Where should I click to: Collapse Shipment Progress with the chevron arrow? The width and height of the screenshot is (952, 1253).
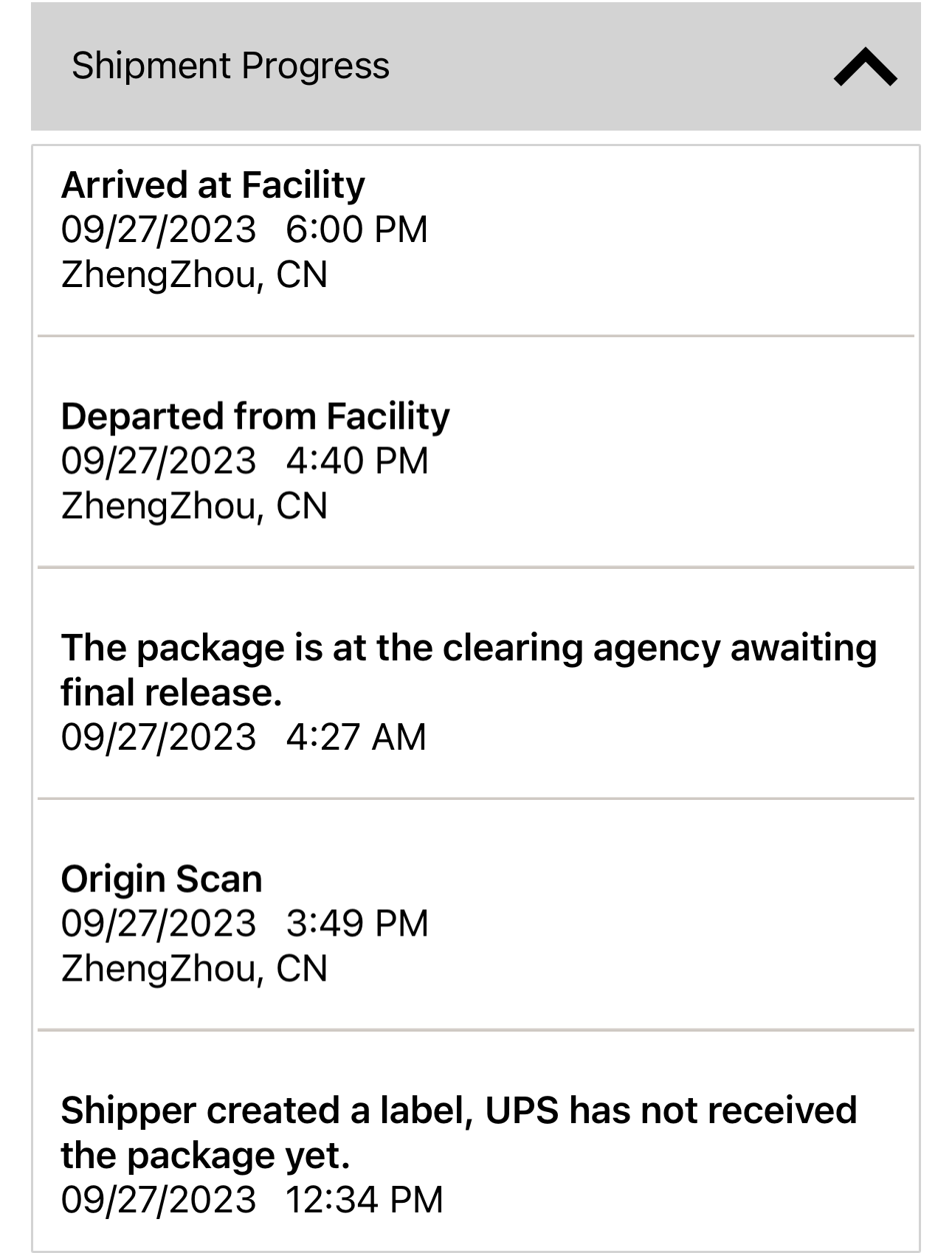pyautogui.click(x=865, y=67)
